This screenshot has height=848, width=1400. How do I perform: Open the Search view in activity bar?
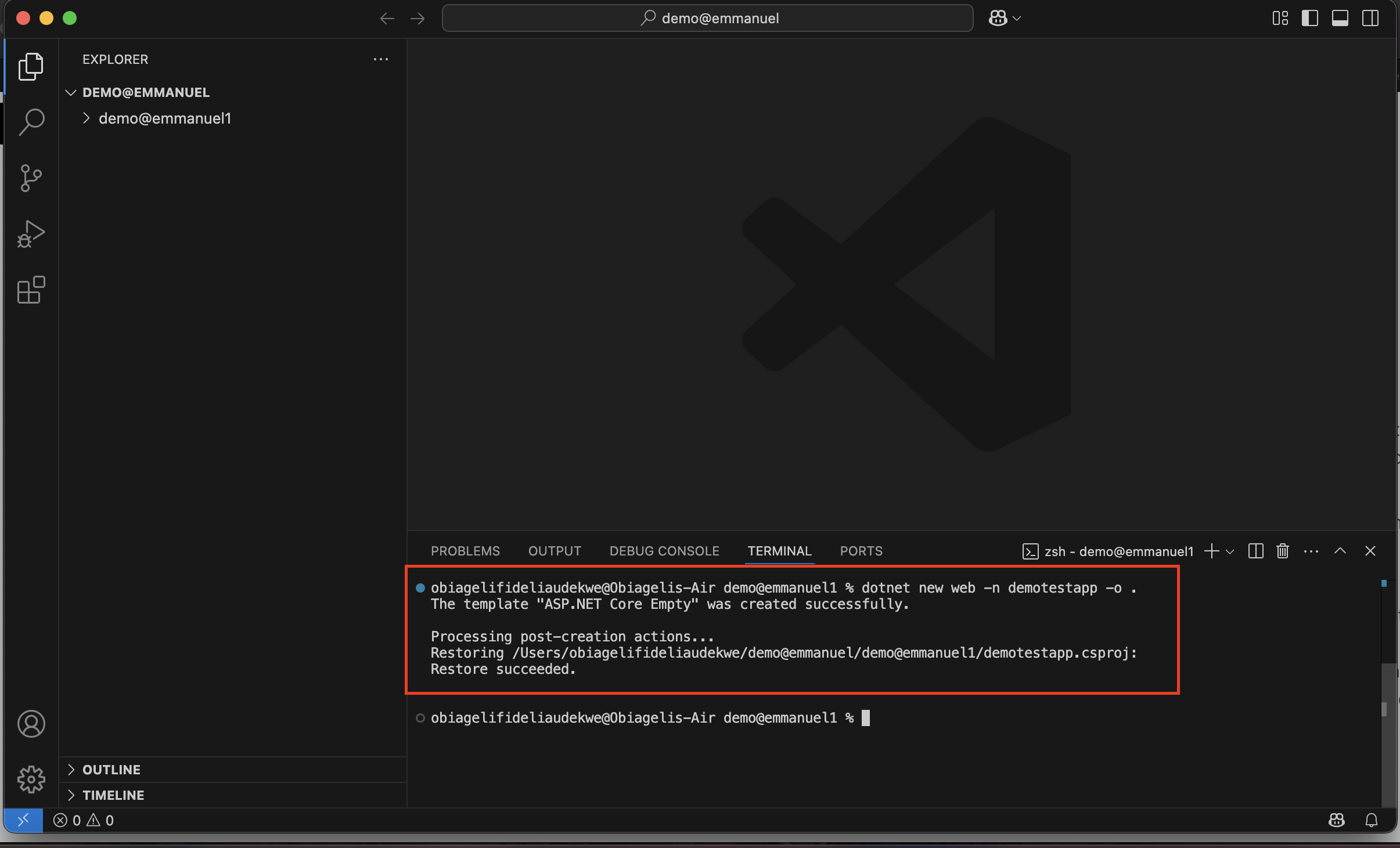pos(31,122)
